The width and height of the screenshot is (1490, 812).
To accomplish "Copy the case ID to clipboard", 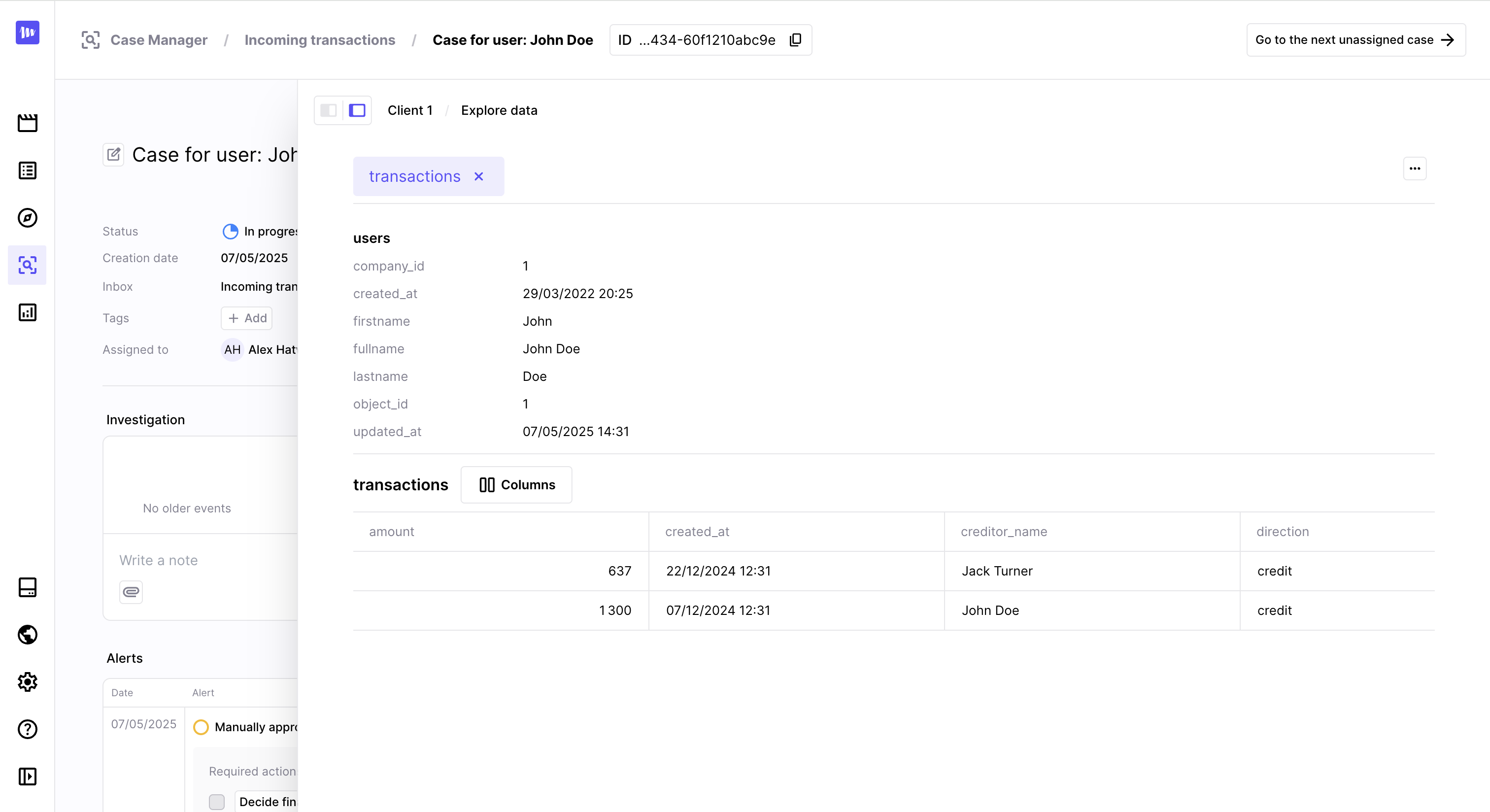I will coord(795,40).
